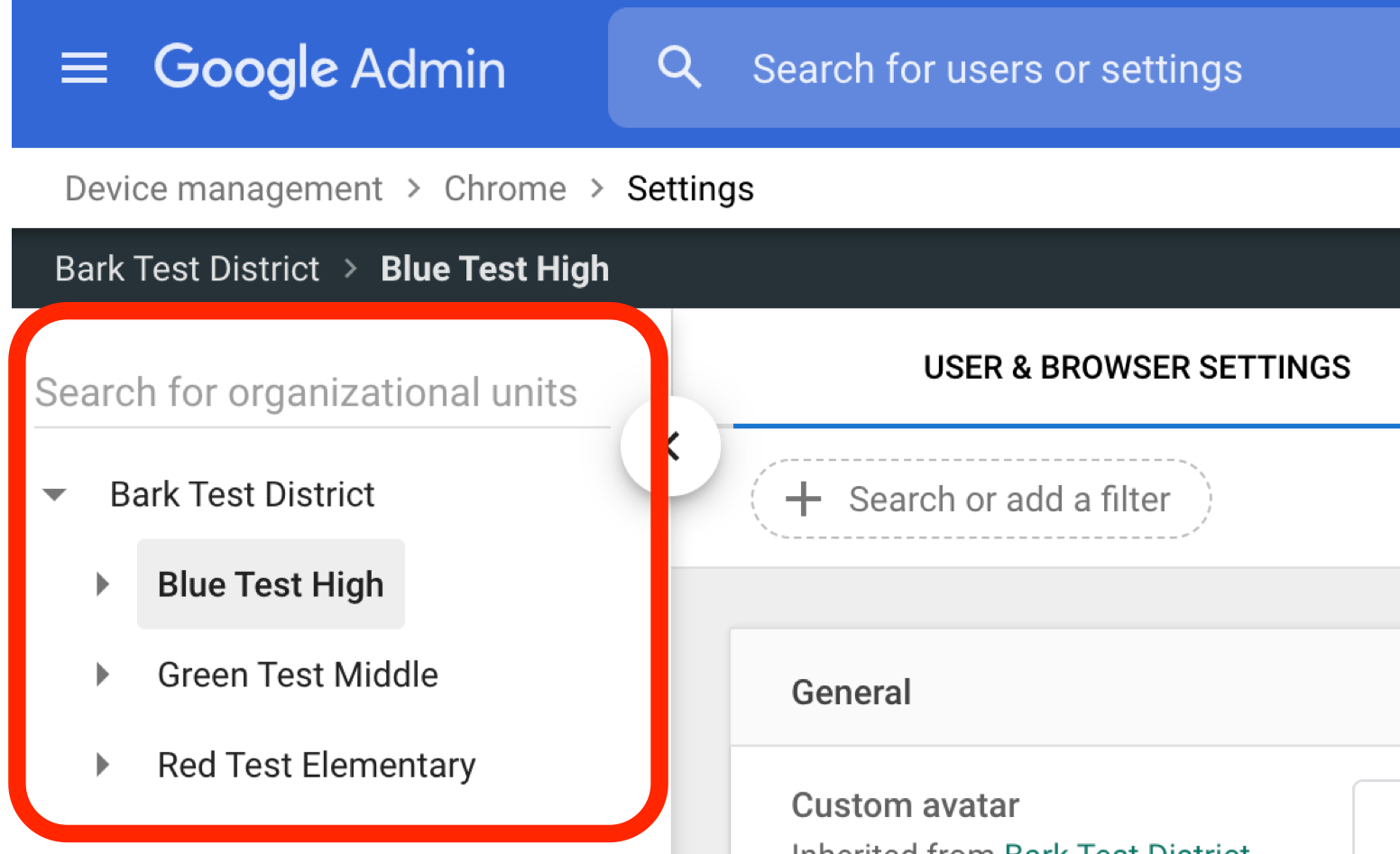Open the hamburger main menu
This screenshot has width=1400, height=854.
pyautogui.click(x=84, y=69)
